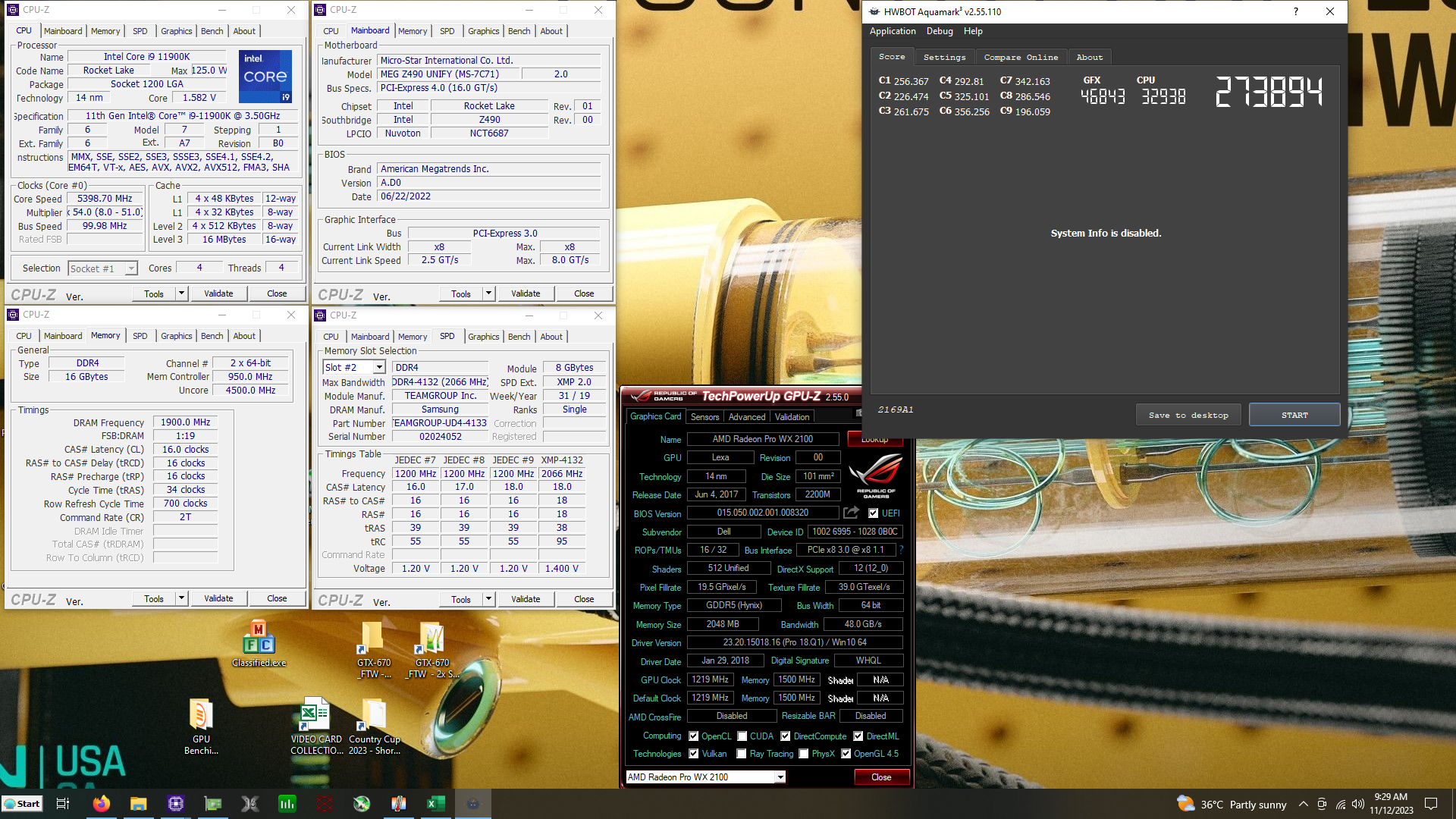This screenshot has height=819, width=1456.
Task: Click Lookup button in GPU-Z
Action: pos(874,440)
